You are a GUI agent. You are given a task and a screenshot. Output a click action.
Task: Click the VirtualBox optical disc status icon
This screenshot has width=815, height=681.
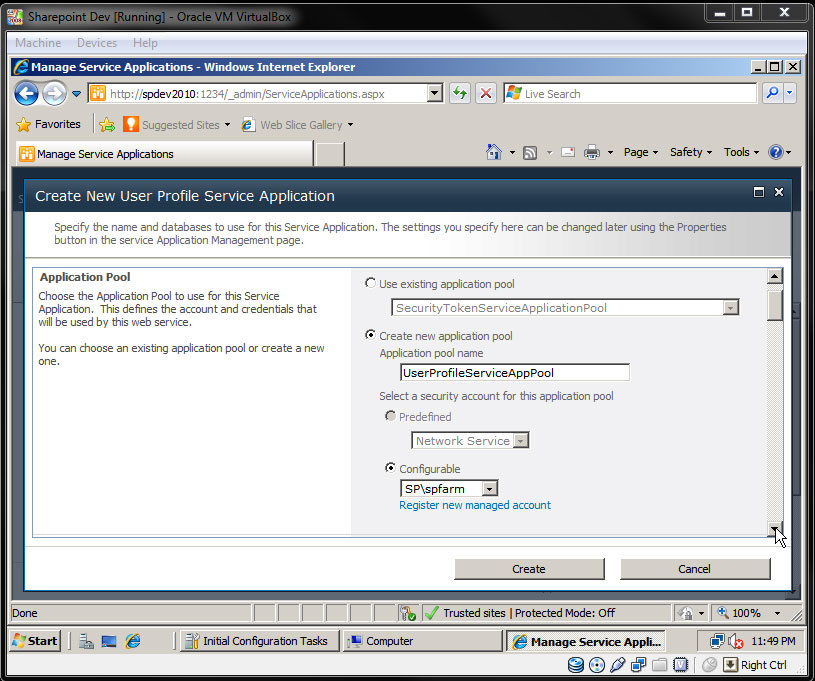[x=597, y=665]
